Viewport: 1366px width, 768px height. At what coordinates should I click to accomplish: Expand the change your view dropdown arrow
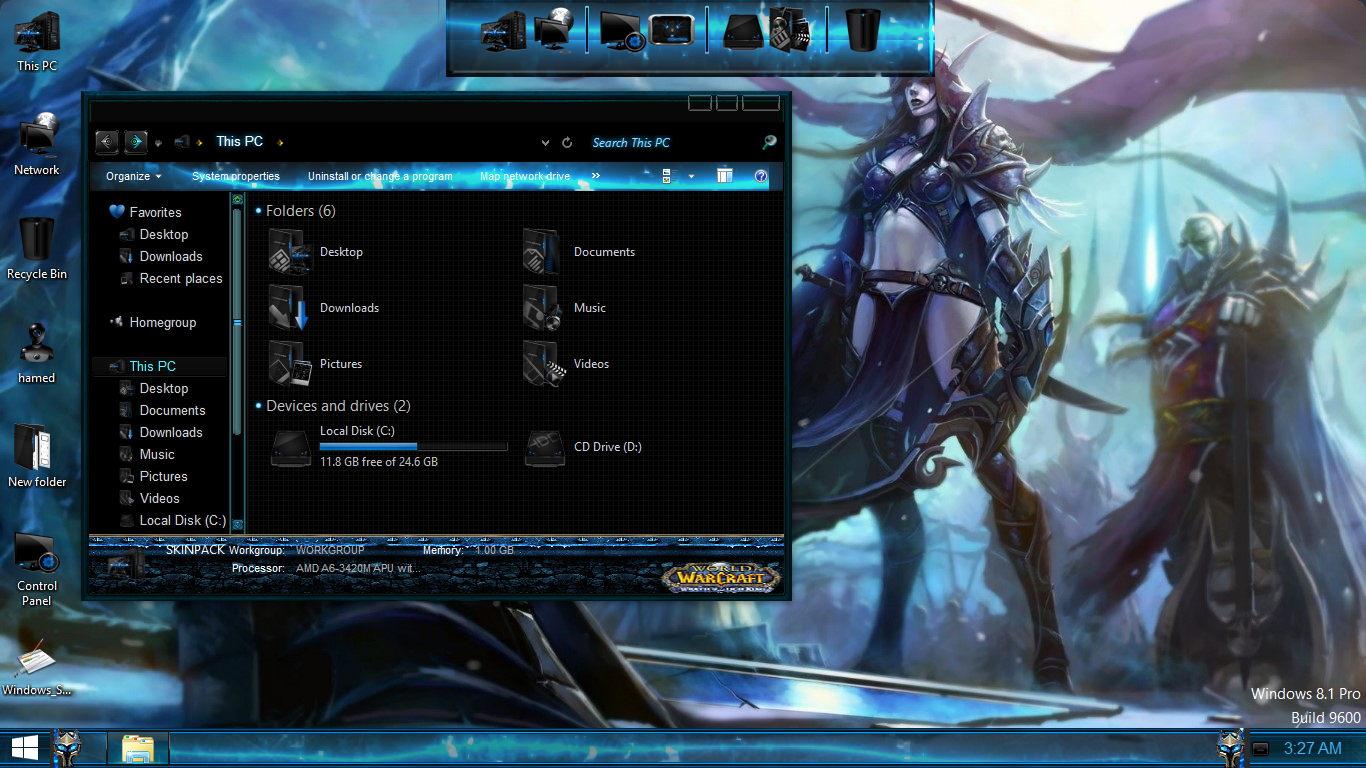691,177
